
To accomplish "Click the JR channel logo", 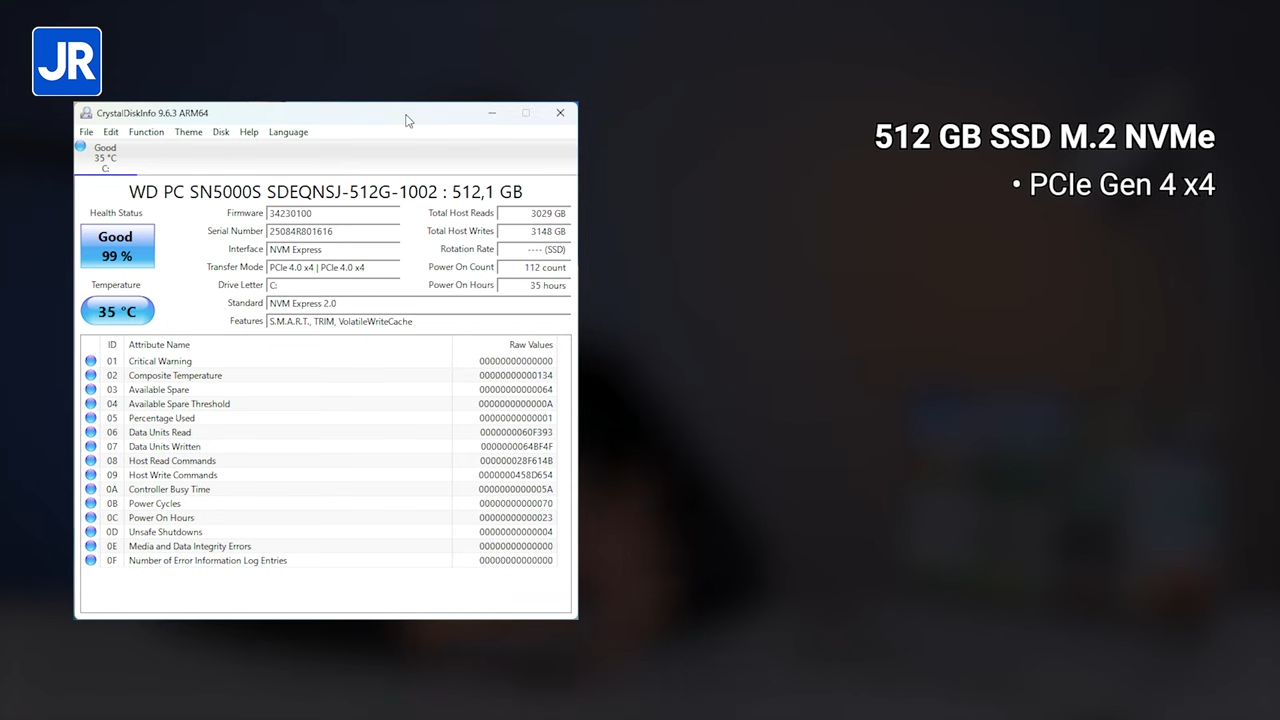I will (x=67, y=62).
